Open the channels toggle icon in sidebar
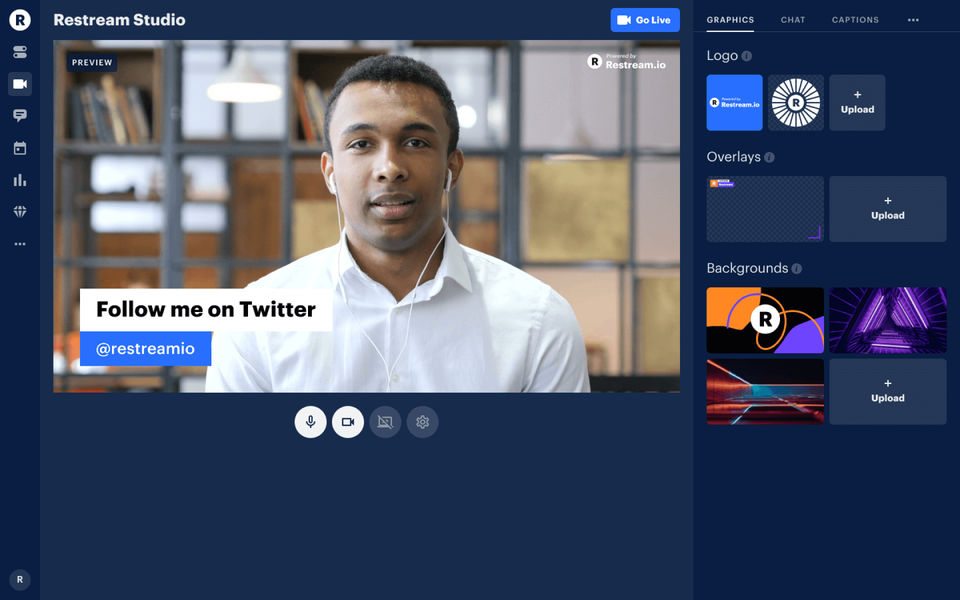The height and width of the screenshot is (600, 960). 20,52
